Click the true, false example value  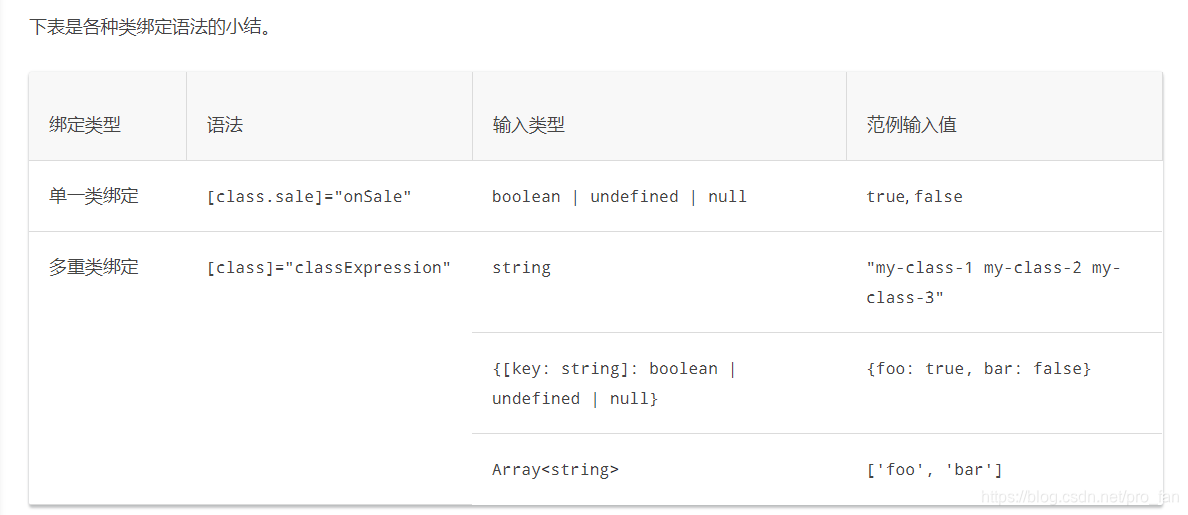tap(914, 197)
